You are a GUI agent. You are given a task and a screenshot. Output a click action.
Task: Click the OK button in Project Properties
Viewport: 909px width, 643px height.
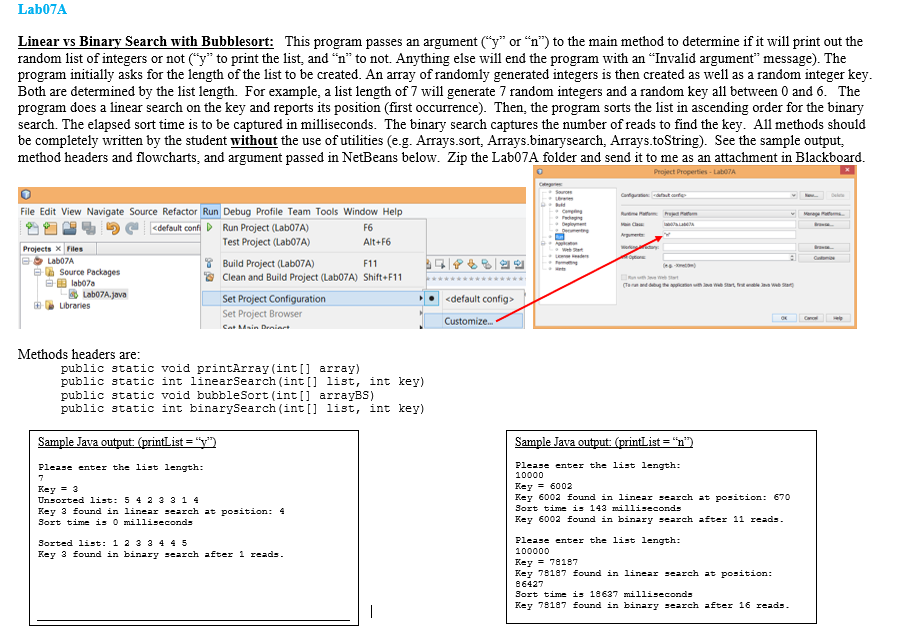point(784,317)
